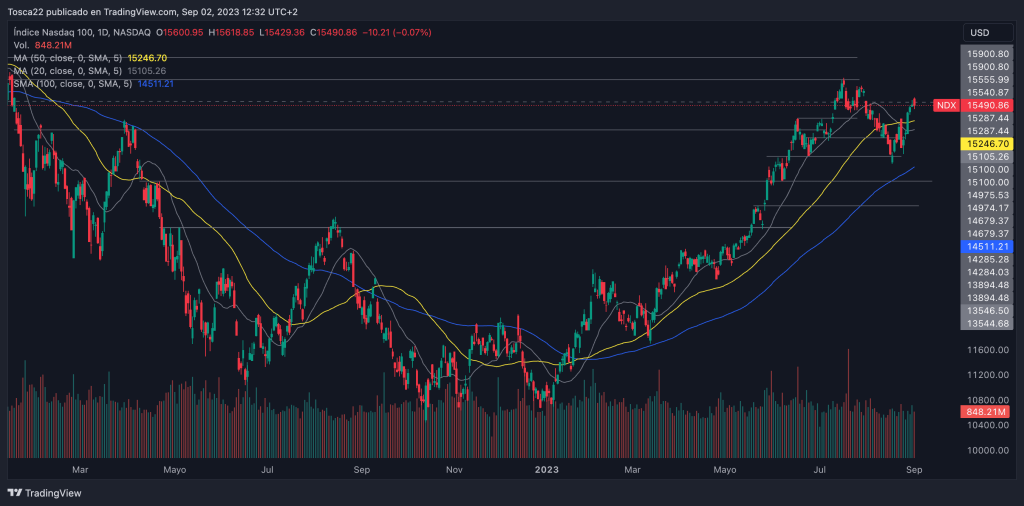Click the red 15490.86 current price tag
Screen dimensions: 1024x506
(x=986, y=105)
